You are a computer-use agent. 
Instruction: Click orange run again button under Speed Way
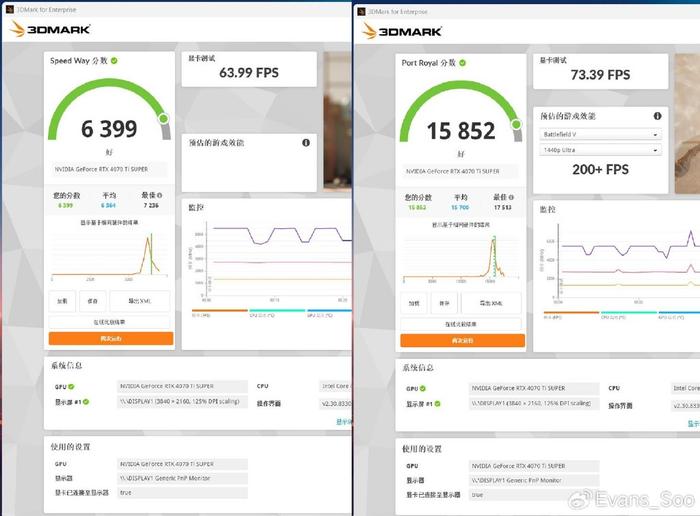point(111,338)
